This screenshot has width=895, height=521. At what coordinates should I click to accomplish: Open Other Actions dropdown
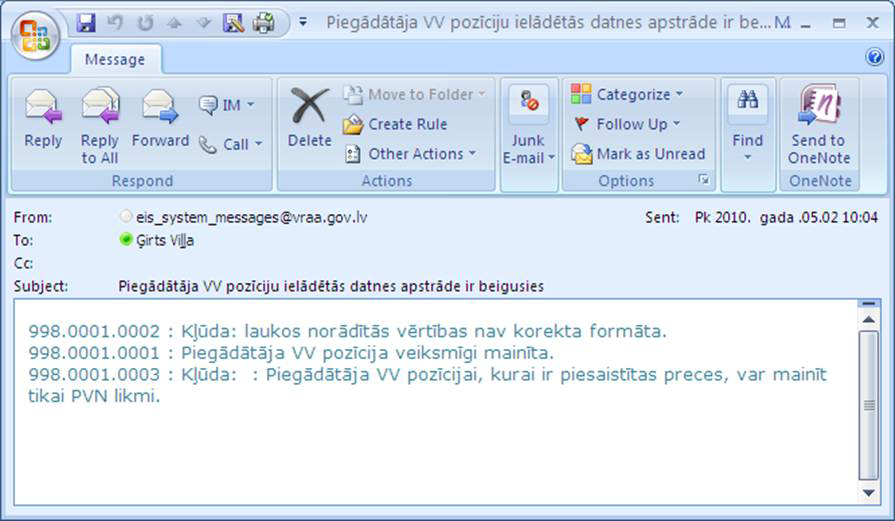(x=410, y=154)
